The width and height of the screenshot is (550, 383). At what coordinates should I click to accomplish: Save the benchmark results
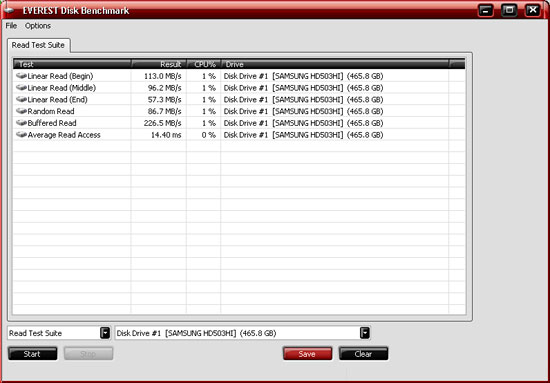click(x=307, y=354)
